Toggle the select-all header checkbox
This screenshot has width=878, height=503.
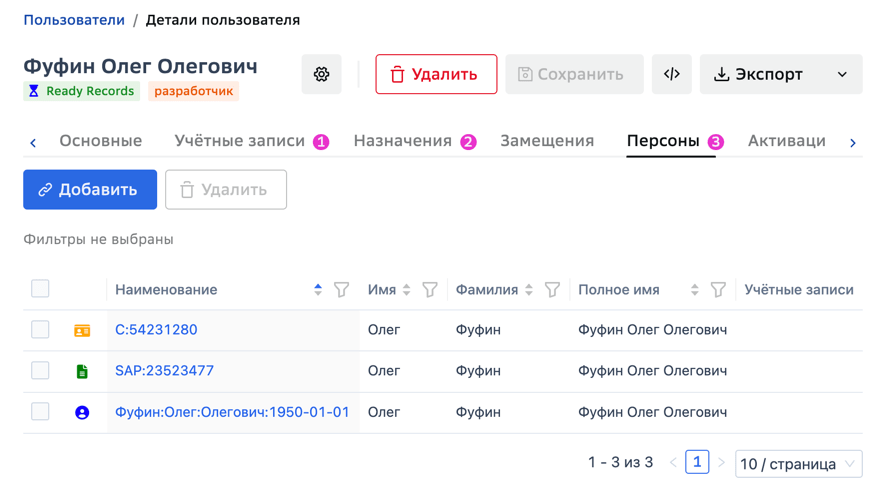[x=40, y=288]
